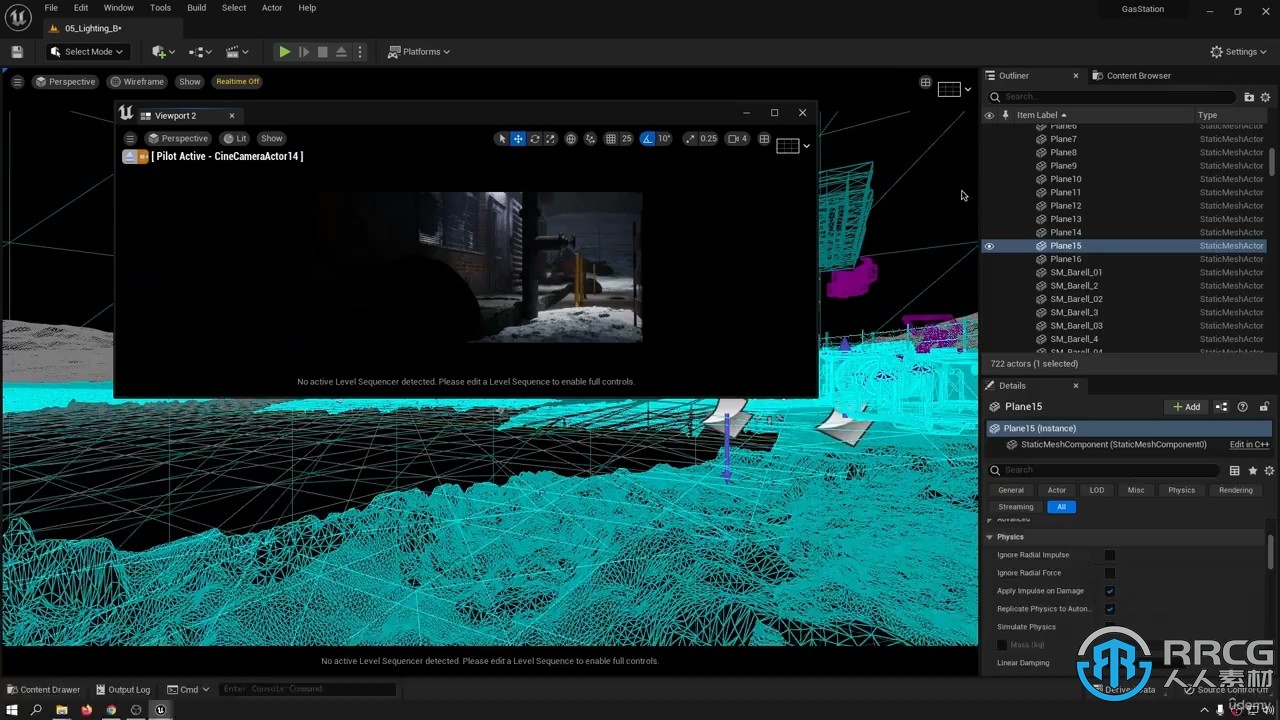Image resolution: width=1280 pixels, height=720 pixels.
Task: Toggle scale snapping icon in Viewport 2
Action: pyautogui.click(x=690, y=139)
